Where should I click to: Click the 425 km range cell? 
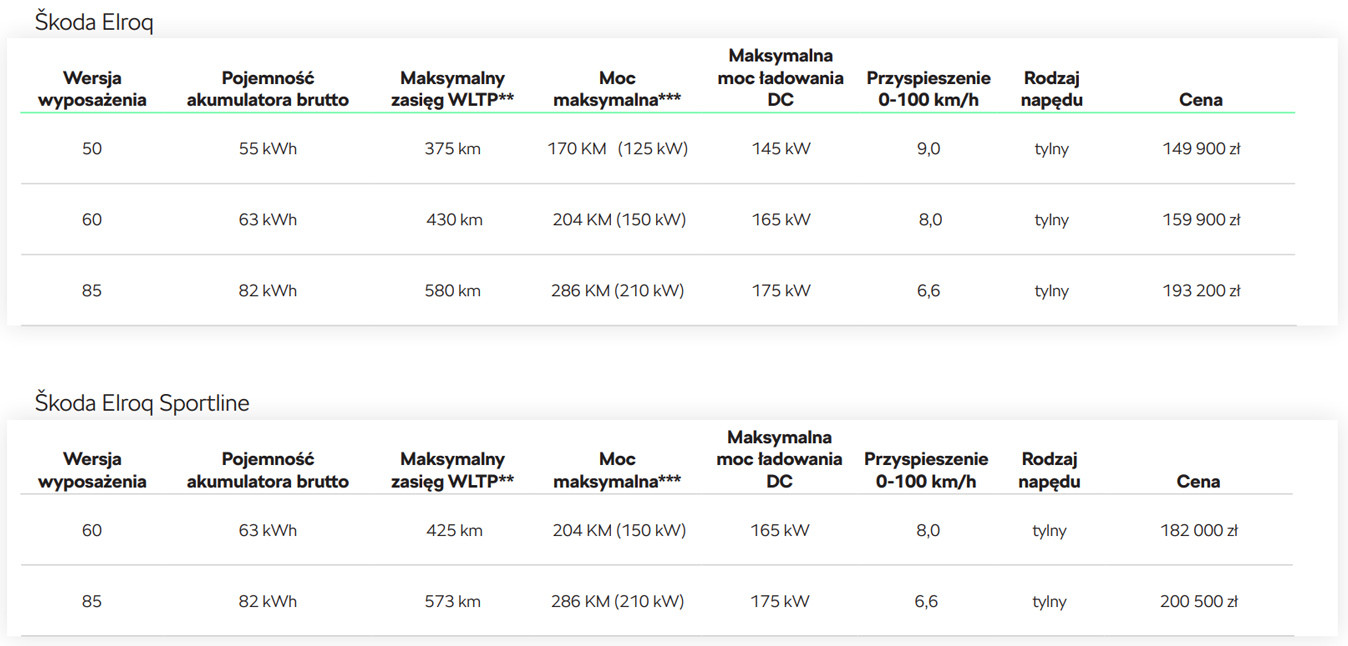coord(454,531)
